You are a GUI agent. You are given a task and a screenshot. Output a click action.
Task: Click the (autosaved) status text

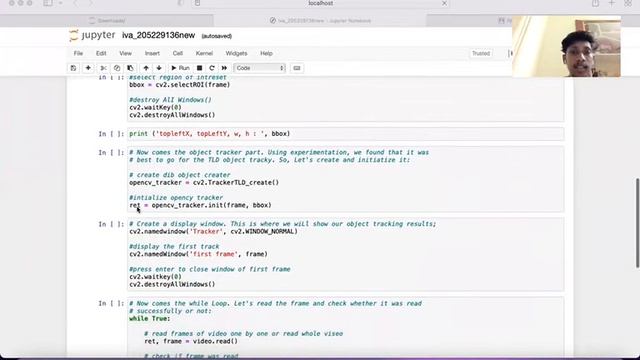217,36
